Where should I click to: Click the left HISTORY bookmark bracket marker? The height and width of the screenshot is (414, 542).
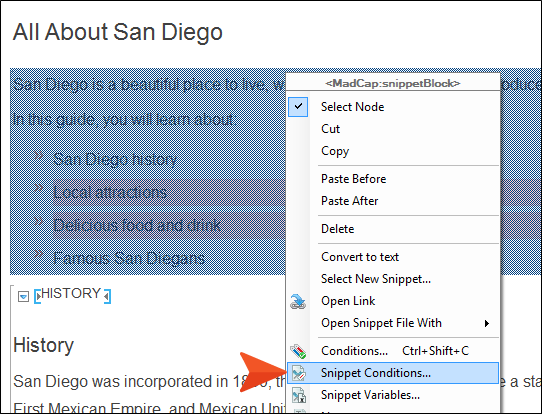pyautogui.click(x=38, y=296)
